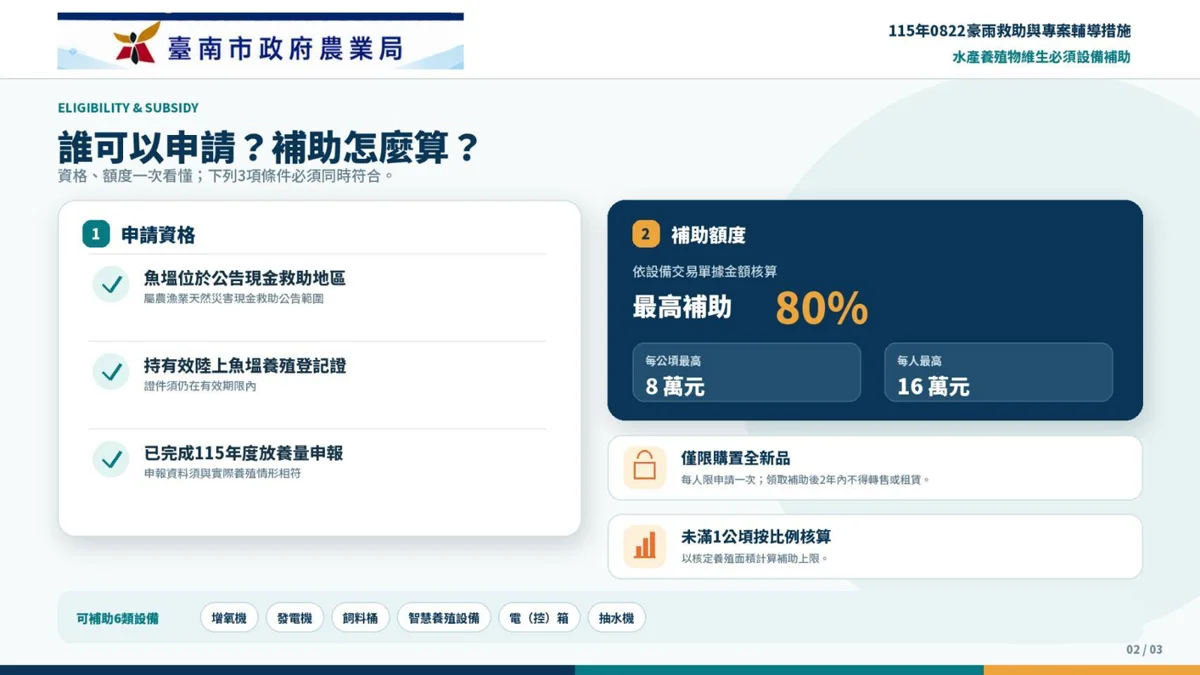This screenshot has height=675, width=1200.
Task: Click the 每人最高 16 萬元 box
Action: pos(998,373)
